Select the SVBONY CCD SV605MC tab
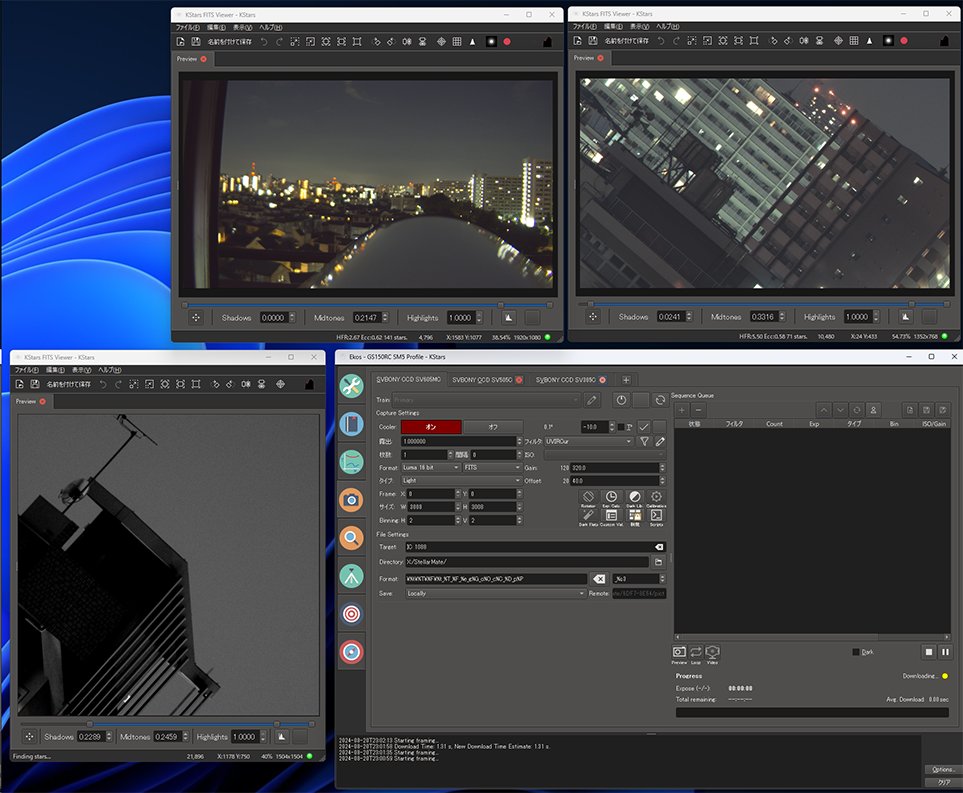This screenshot has width=963, height=793. pyautogui.click(x=408, y=380)
